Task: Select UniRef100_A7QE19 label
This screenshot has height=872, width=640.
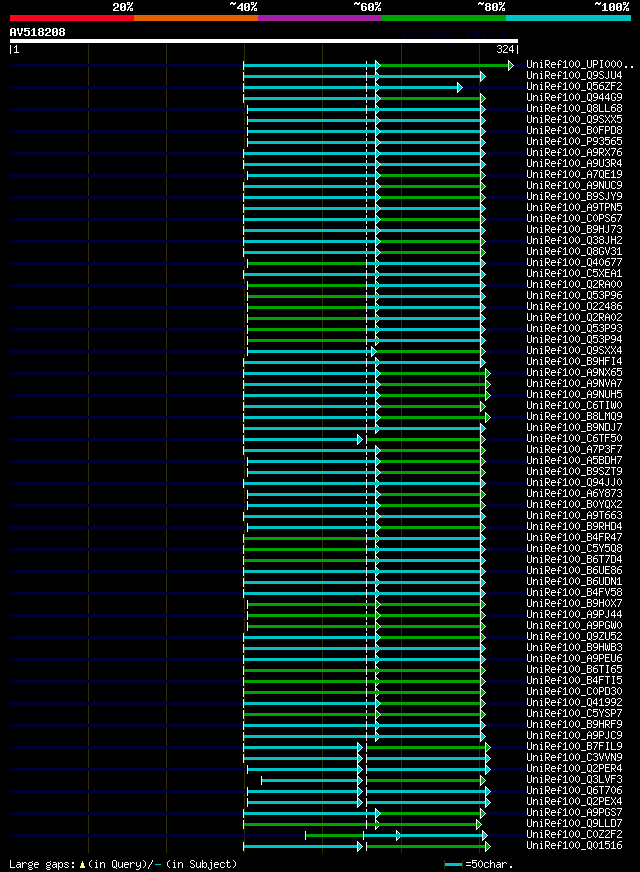Action: pyautogui.click(x=574, y=175)
